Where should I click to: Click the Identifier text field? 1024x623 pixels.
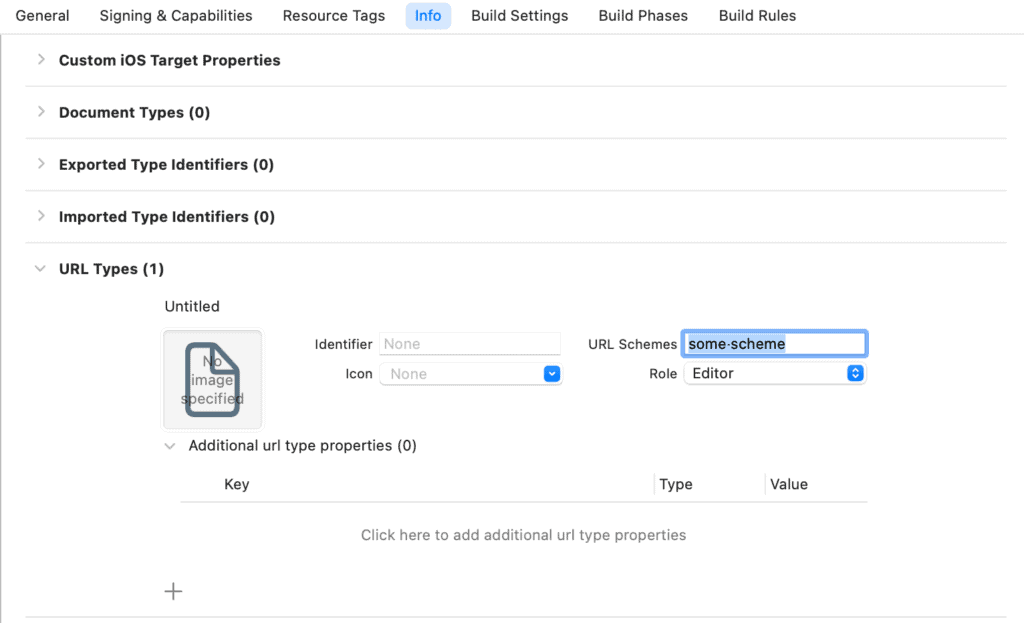pyautogui.click(x=470, y=344)
